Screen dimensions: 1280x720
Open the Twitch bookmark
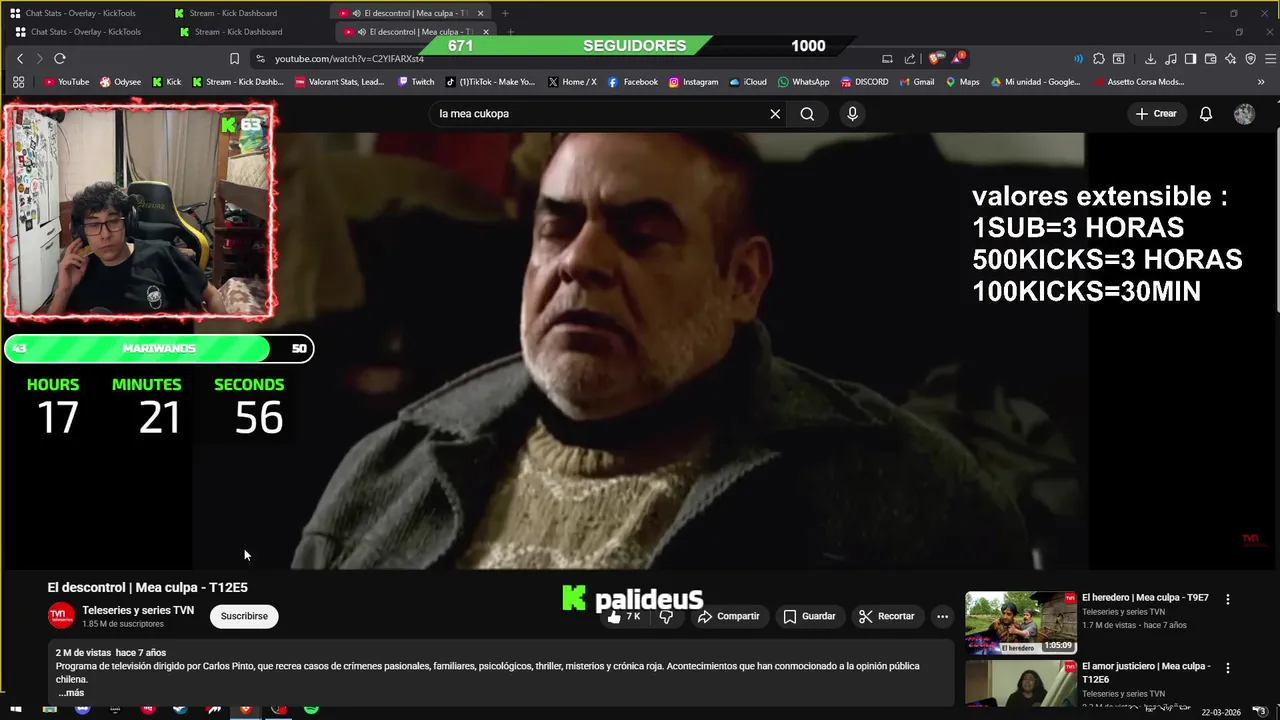tap(416, 82)
